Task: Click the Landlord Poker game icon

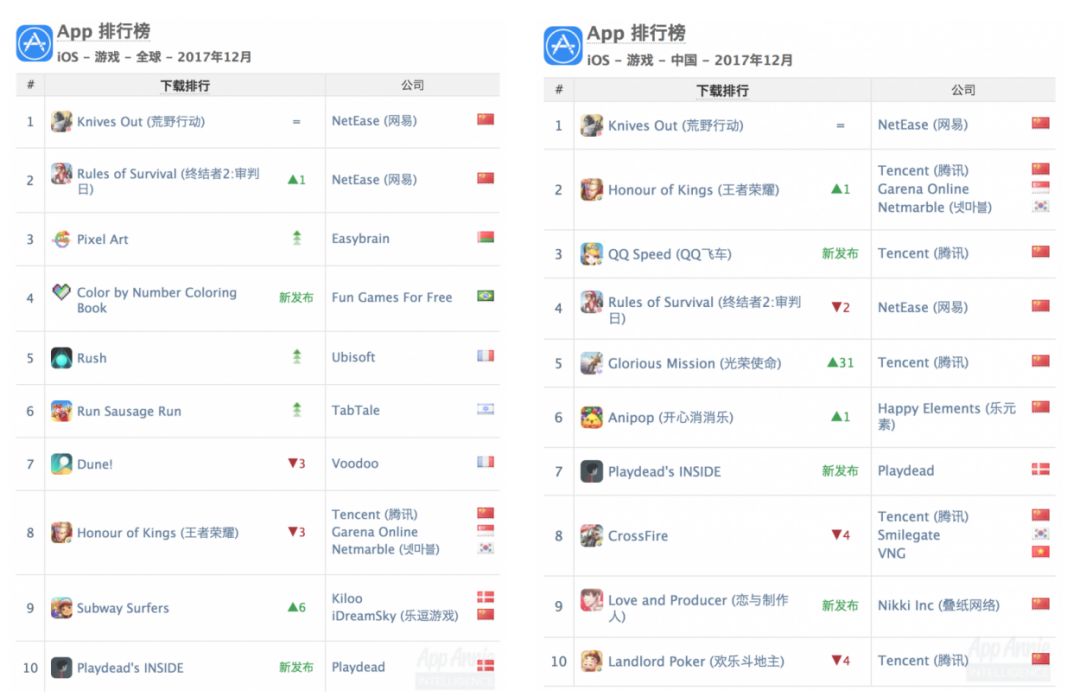Action: 592,661
